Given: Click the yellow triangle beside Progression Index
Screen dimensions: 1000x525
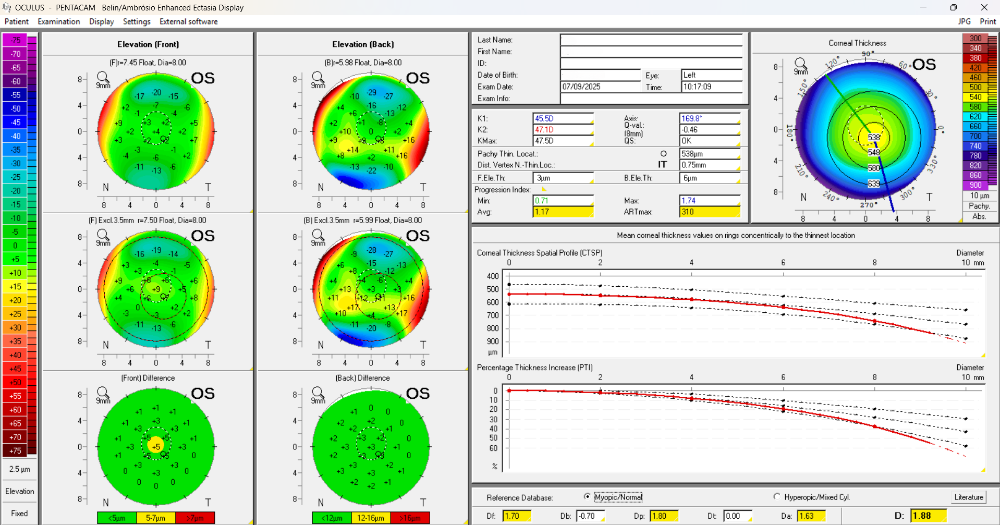Looking at the screenshot, I should coord(543,189).
